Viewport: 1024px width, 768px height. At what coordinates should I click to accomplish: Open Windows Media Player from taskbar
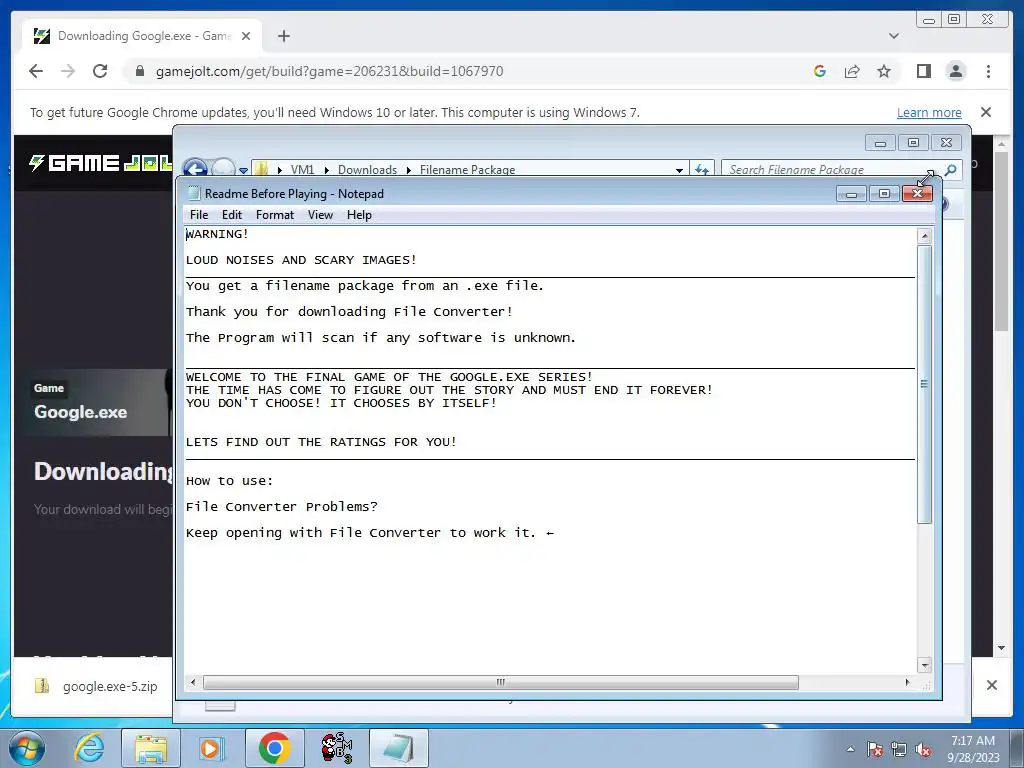pyautogui.click(x=211, y=748)
